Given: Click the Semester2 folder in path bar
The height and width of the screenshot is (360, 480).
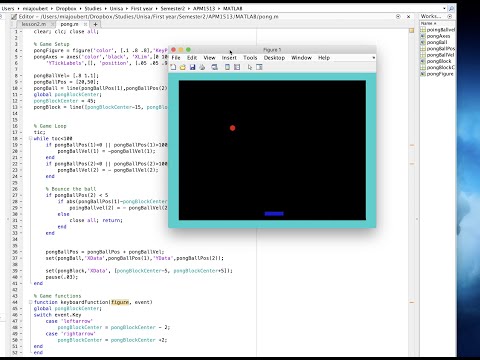Looking at the screenshot, I should [x=173, y=8].
